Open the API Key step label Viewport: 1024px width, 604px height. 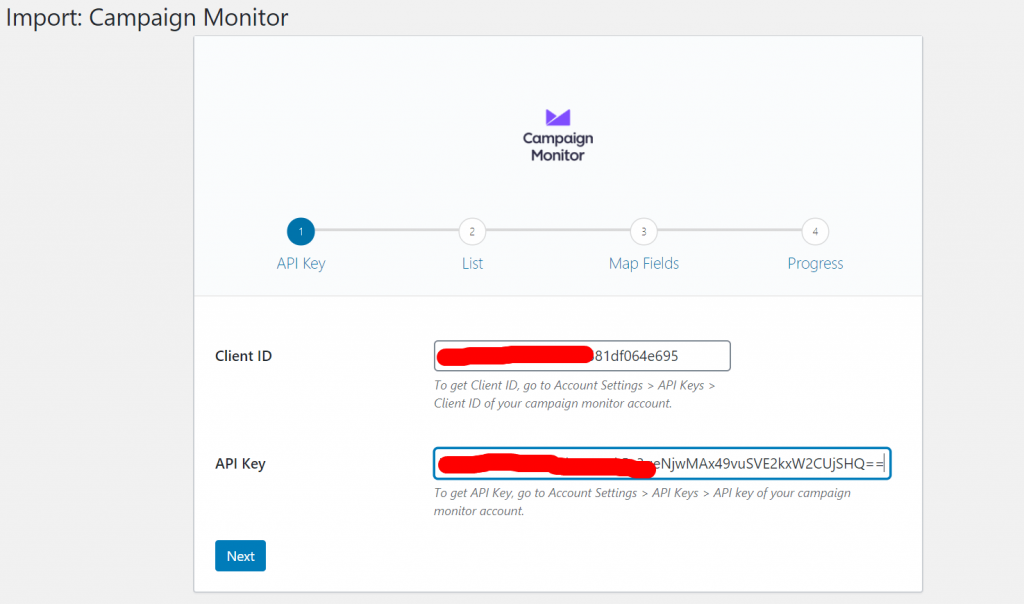click(301, 263)
